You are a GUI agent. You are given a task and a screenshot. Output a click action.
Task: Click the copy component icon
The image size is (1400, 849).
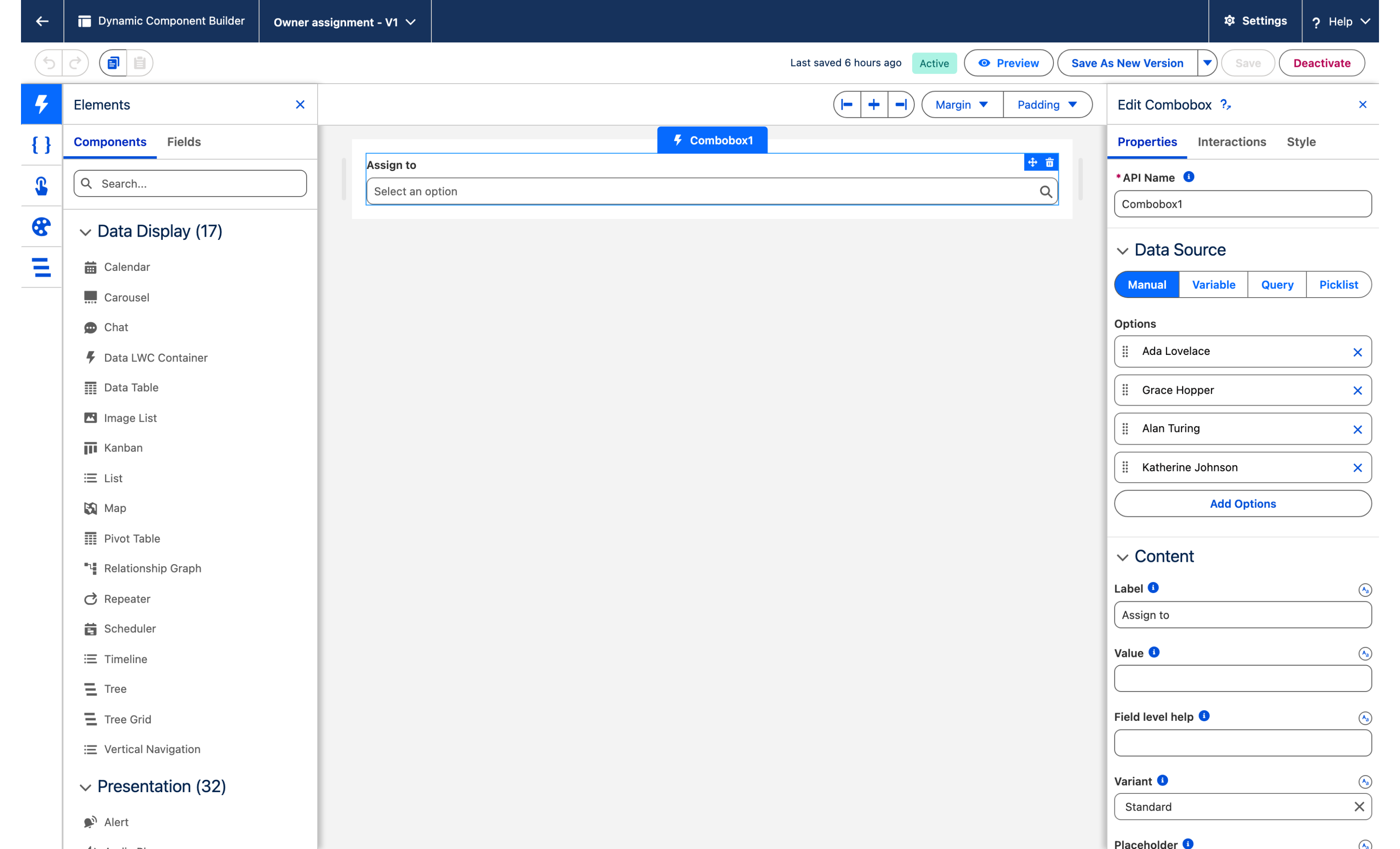(113, 63)
